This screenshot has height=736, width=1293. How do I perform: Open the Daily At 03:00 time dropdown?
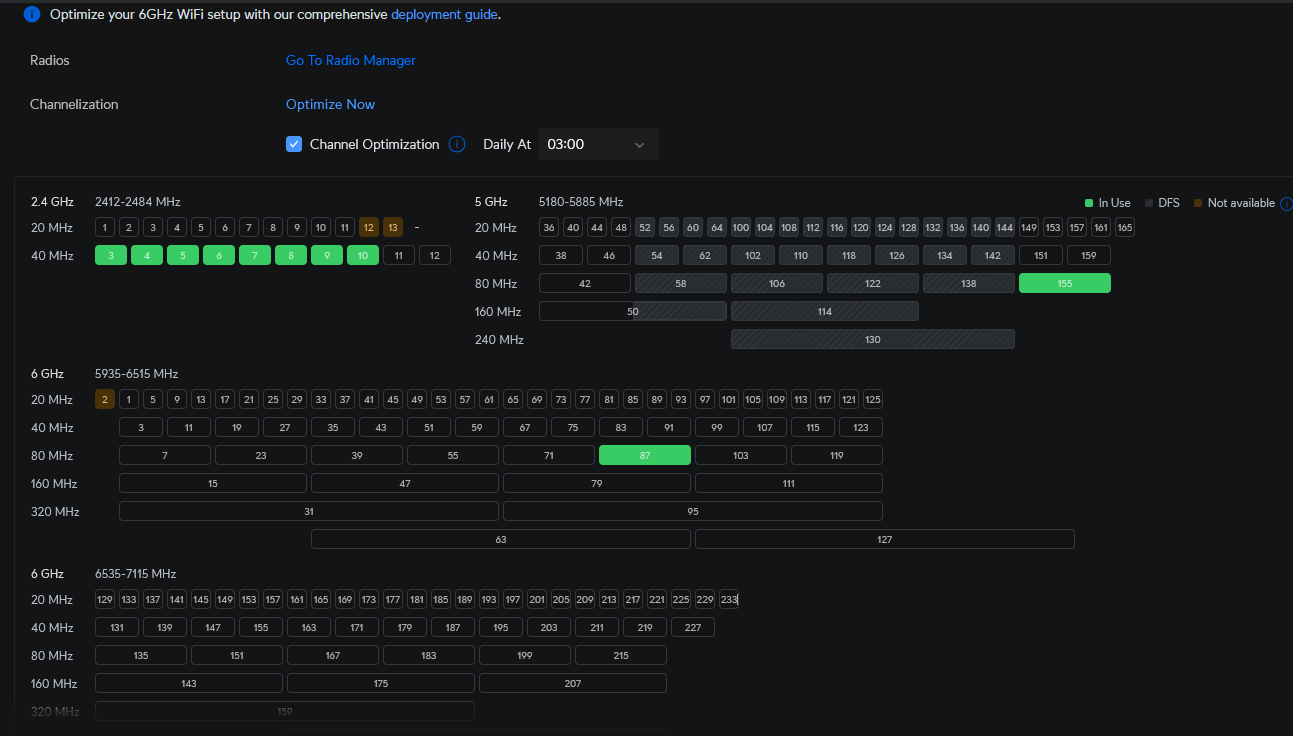coord(599,144)
